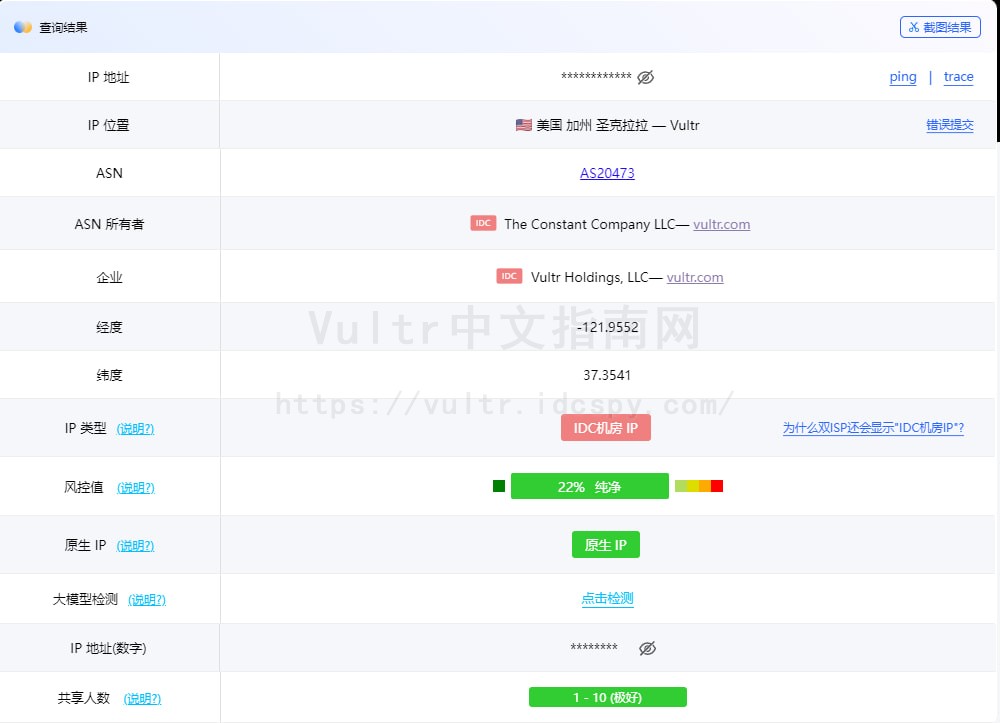Click the 美国 加州 圣克拉拉 — Vultr location text
The height and width of the screenshot is (723, 1000).
[617, 125]
